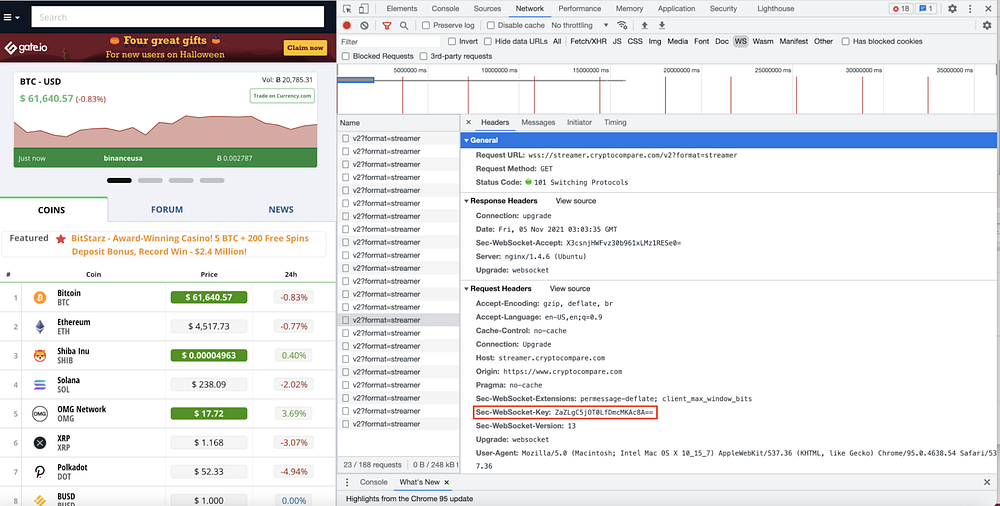This screenshot has width=1000, height=506.
Task: Switch to the Performance tab
Action: coord(580,9)
